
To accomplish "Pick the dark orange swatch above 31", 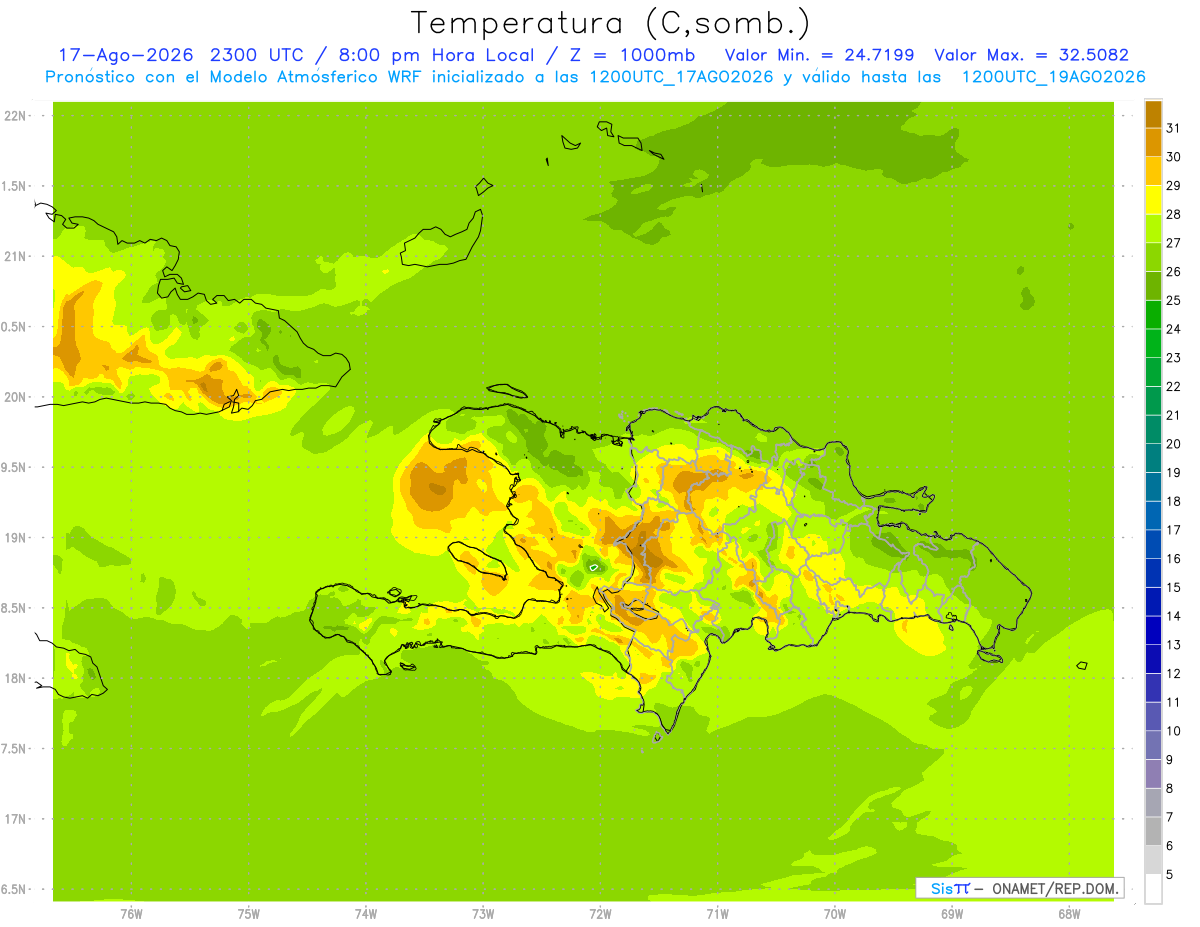I will [x=1153, y=114].
